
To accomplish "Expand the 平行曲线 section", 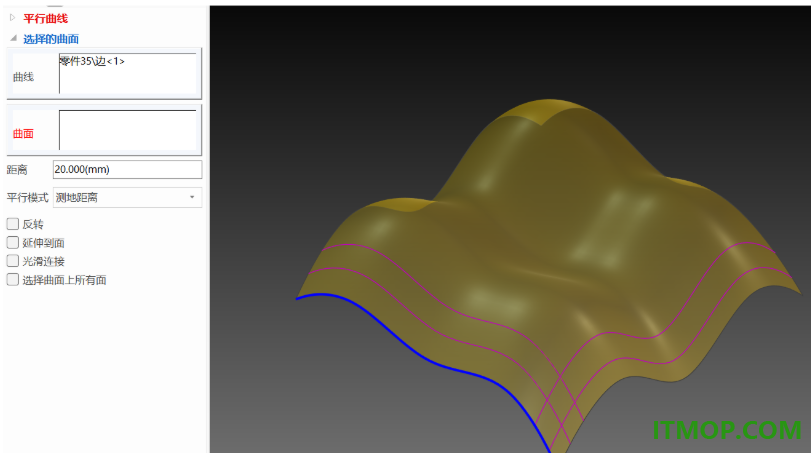I will pos(13,18).
